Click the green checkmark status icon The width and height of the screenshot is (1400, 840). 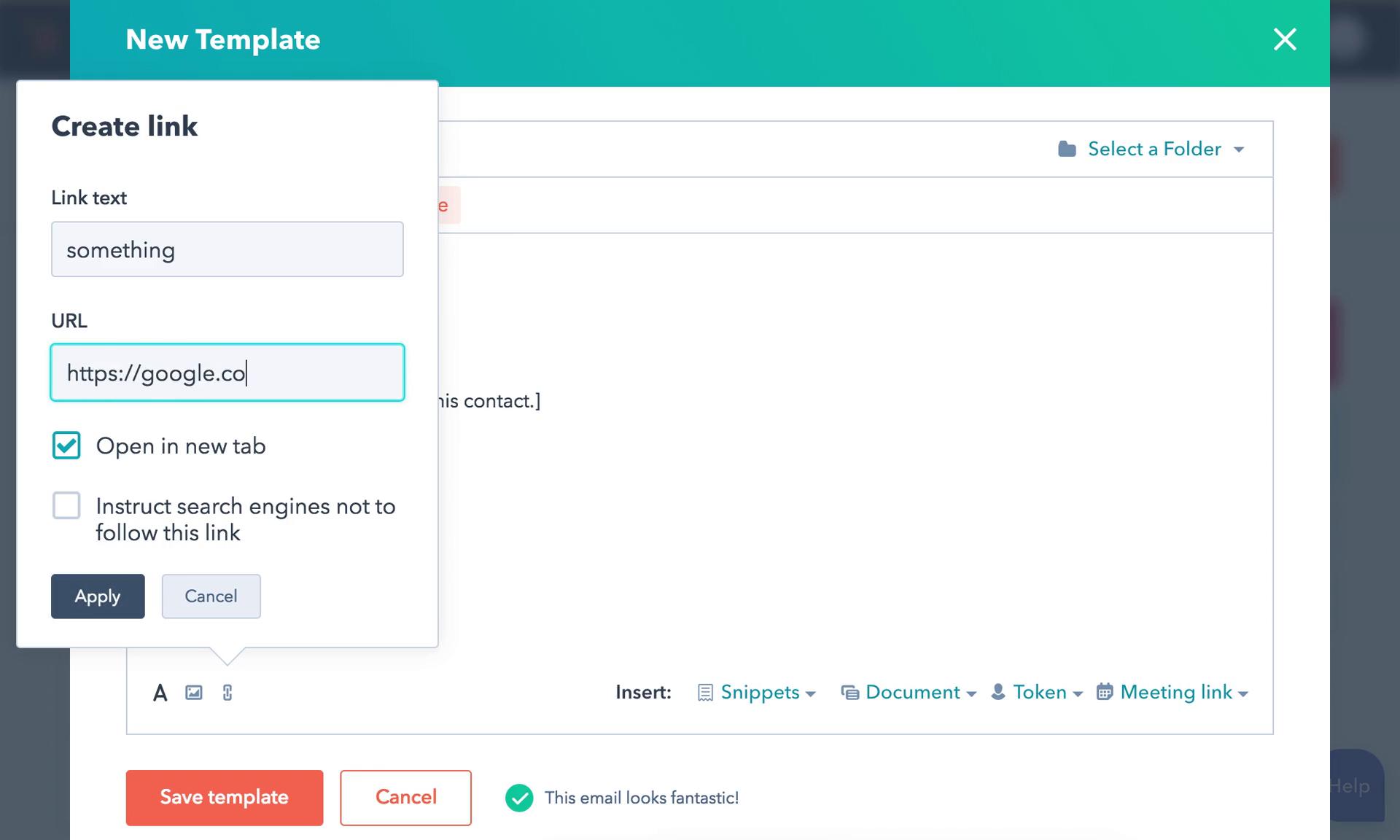pyautogui.click(x=519, y=798)
